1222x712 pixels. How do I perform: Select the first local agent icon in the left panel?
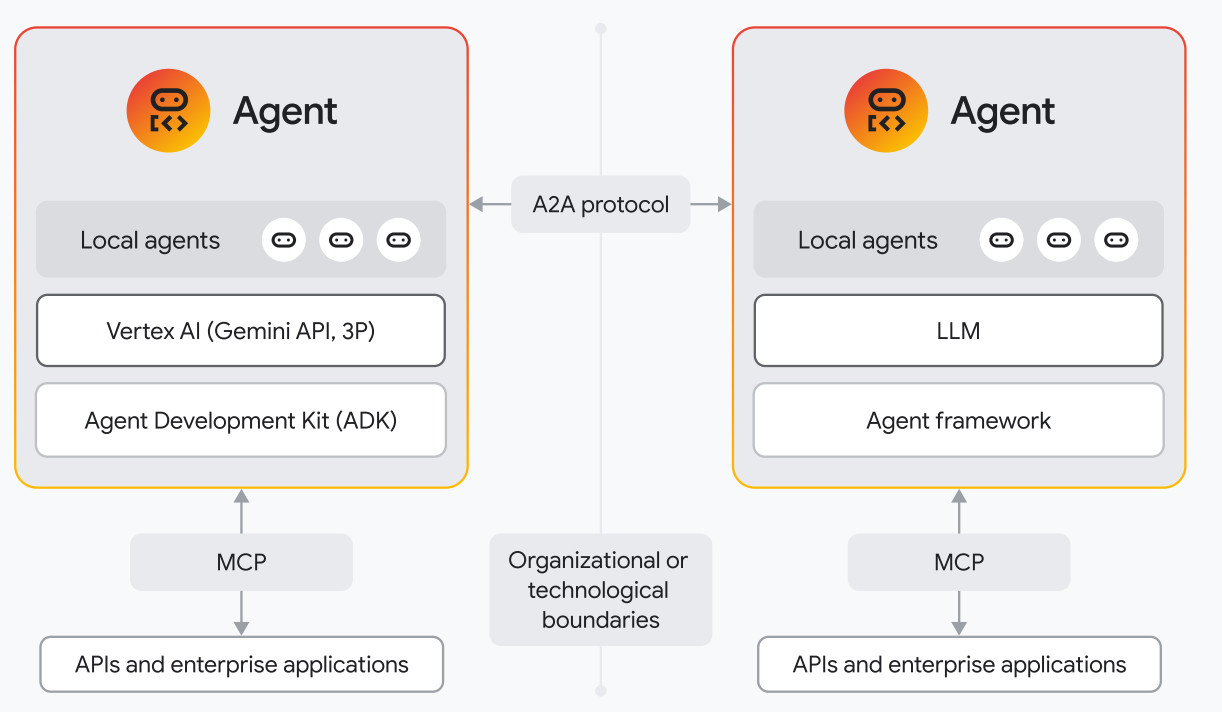[284, 240]
